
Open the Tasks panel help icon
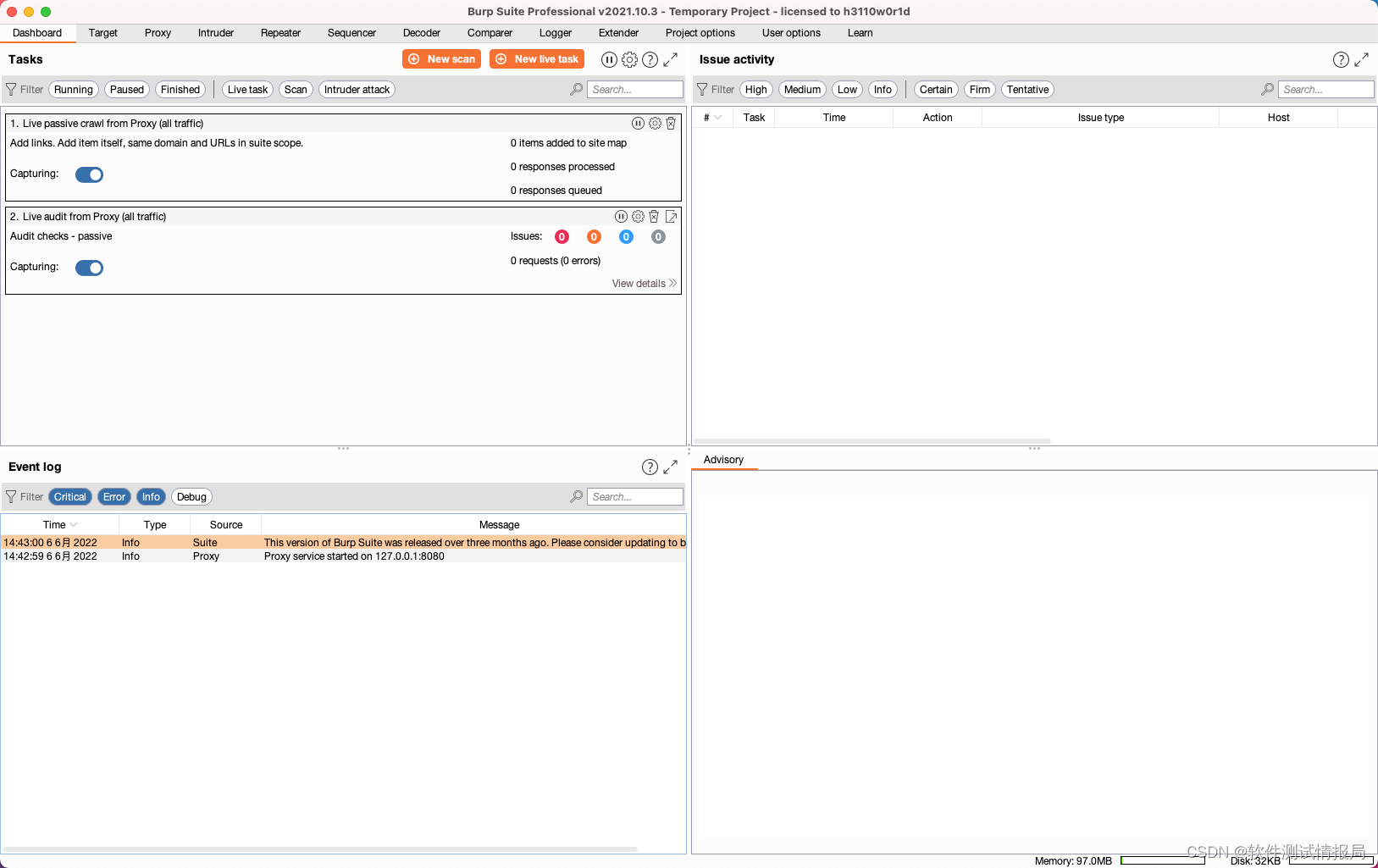[x=650, y=59]
